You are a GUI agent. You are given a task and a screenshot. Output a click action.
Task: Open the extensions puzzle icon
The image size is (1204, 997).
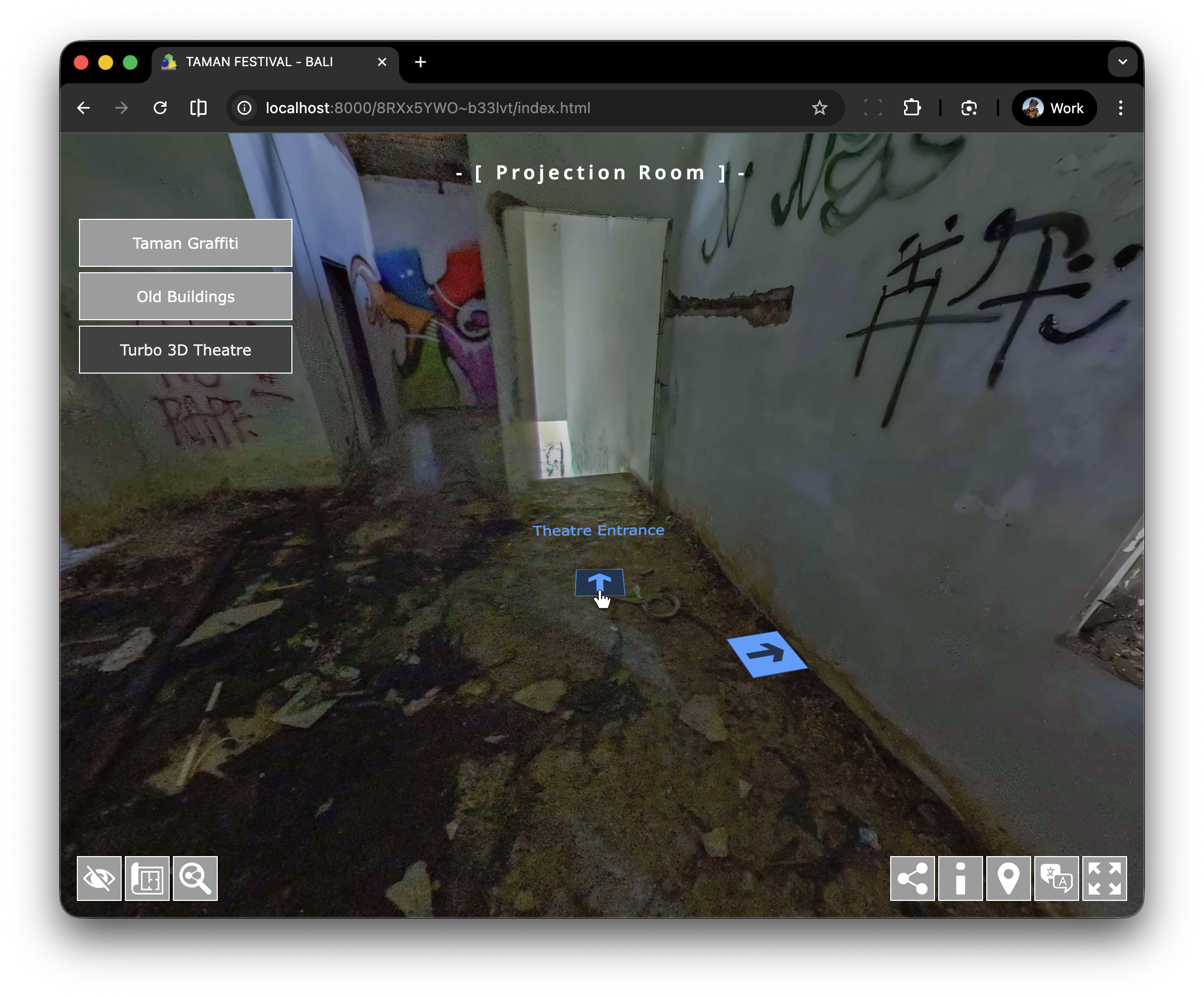(912, 108)
